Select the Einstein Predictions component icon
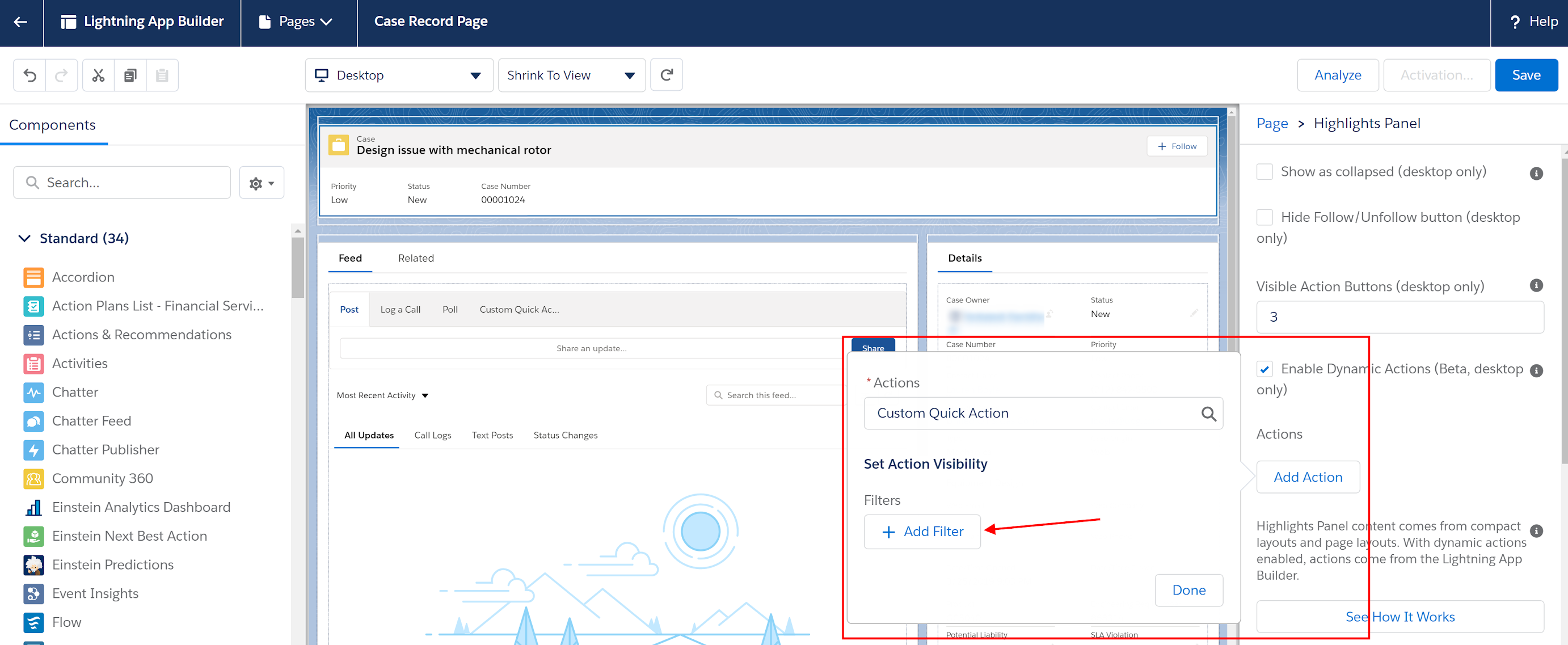This screenshot has height=645, width=1568. pyautogui.click(x=33, y=564)
